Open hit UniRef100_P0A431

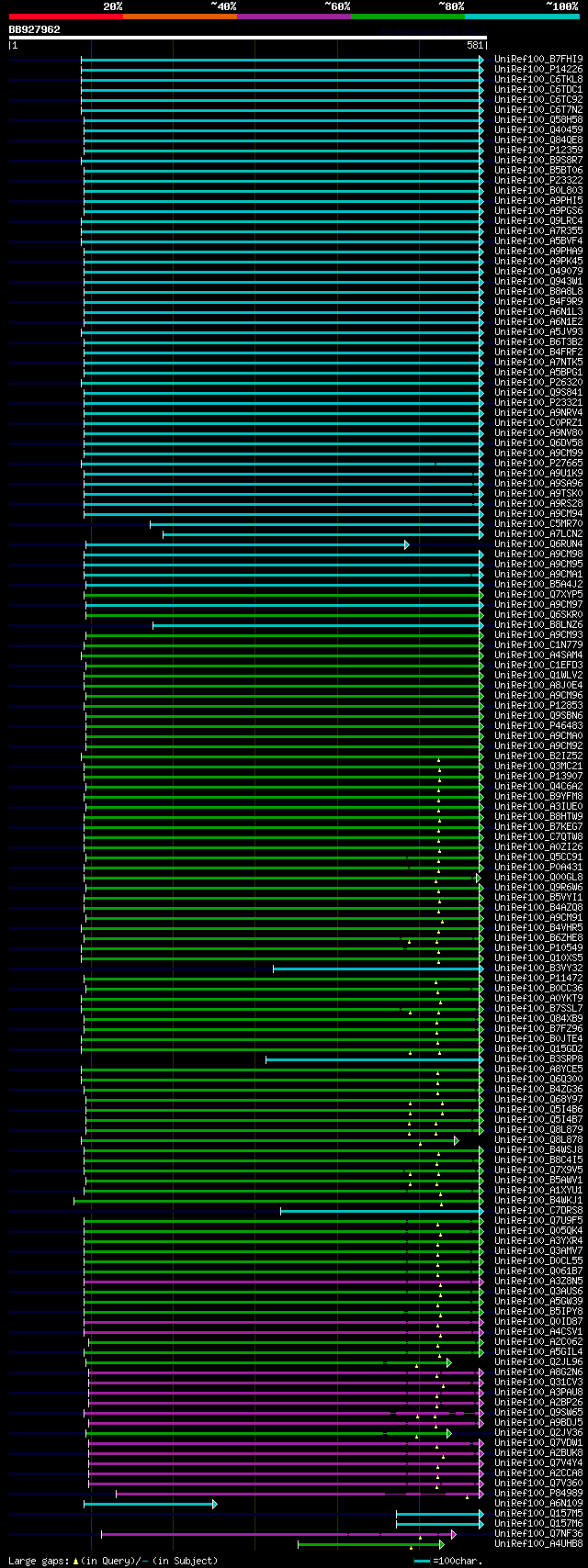[538, 868]
